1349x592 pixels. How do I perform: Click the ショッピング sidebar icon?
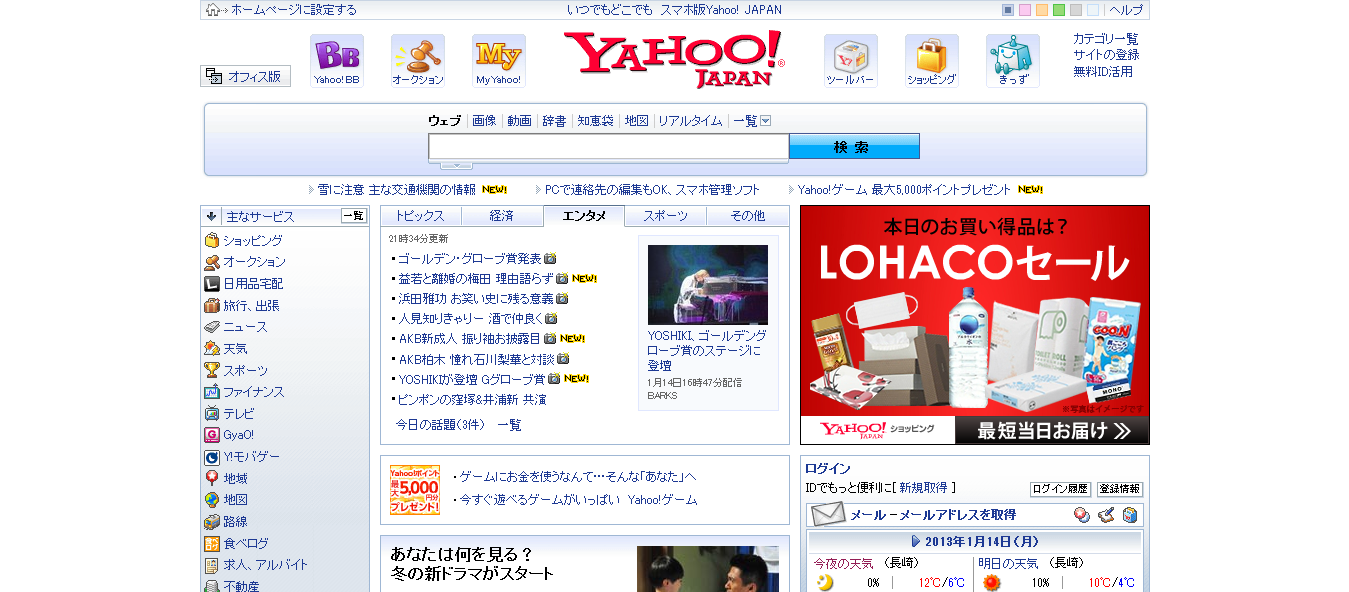click(212, 240)
